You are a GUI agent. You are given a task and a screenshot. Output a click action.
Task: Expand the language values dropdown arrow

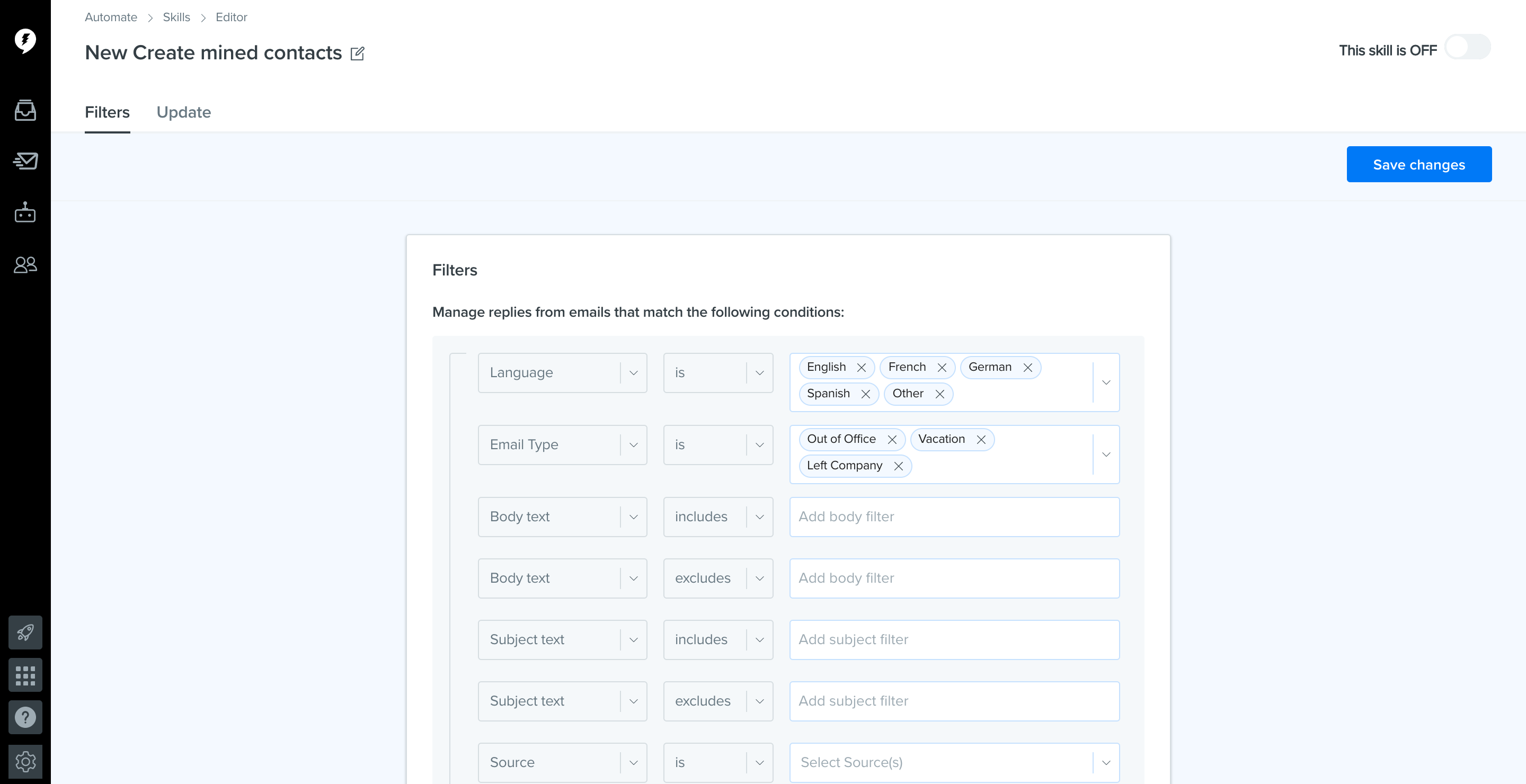(1106, 382)
